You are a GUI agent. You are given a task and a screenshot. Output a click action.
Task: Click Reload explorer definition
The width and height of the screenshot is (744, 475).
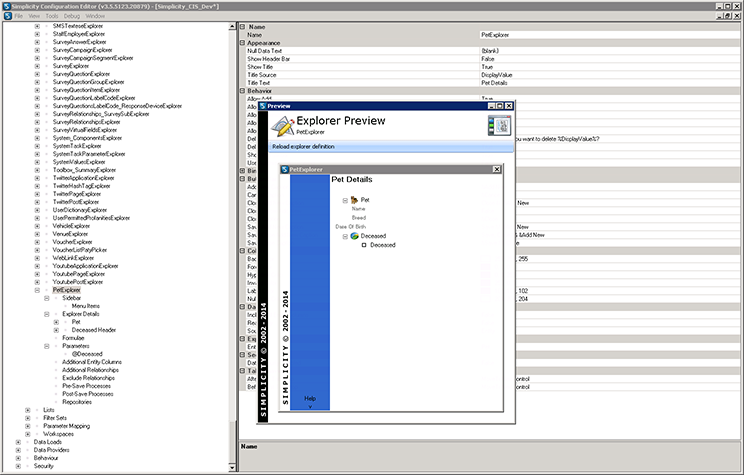tap(303, 147)
